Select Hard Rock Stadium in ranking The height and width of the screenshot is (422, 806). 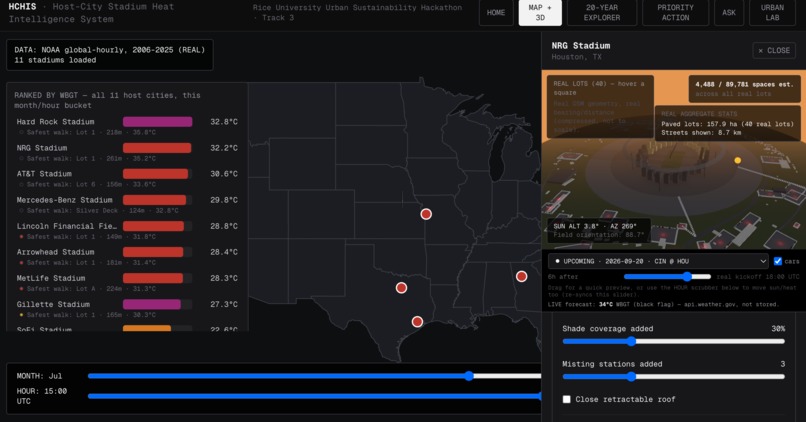click(x=127, y=126)
